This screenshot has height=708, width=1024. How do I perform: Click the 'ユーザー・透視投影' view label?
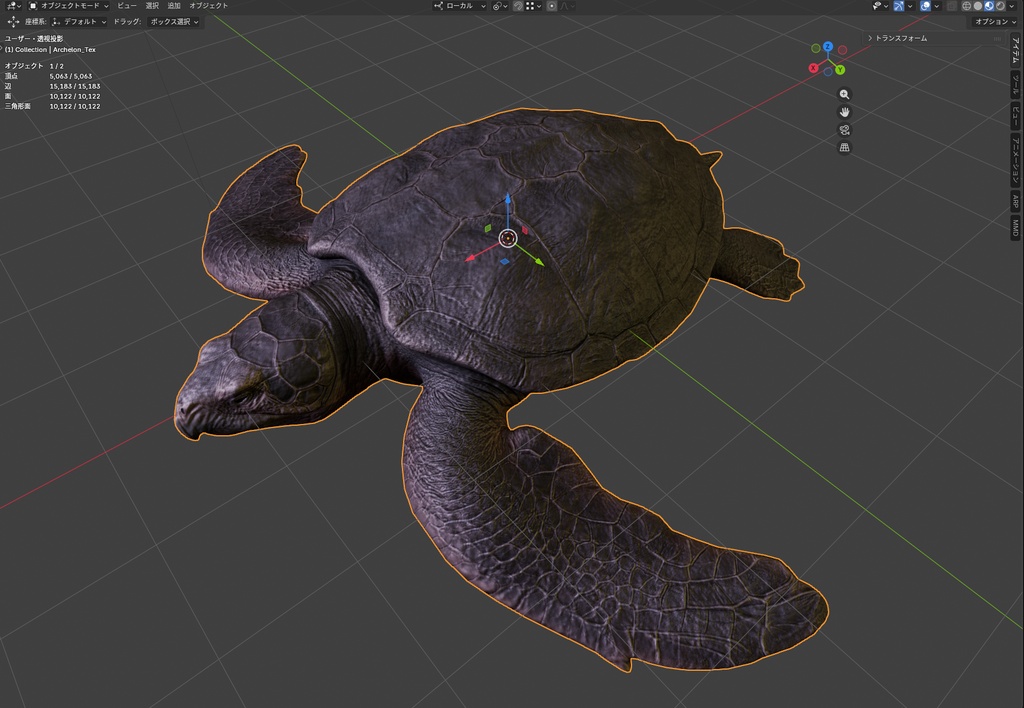[33, 39]
